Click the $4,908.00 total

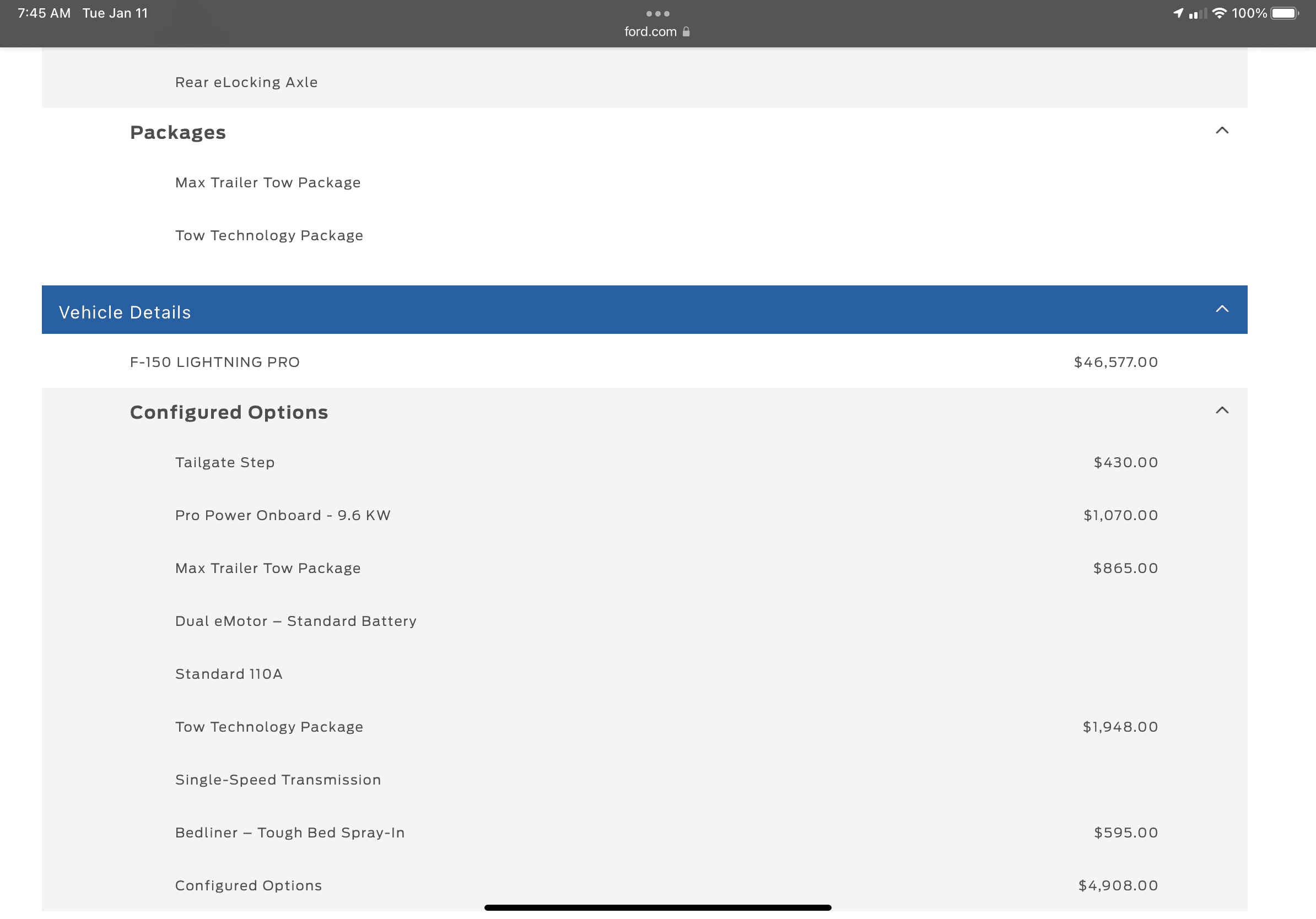tap(1118, 886)
